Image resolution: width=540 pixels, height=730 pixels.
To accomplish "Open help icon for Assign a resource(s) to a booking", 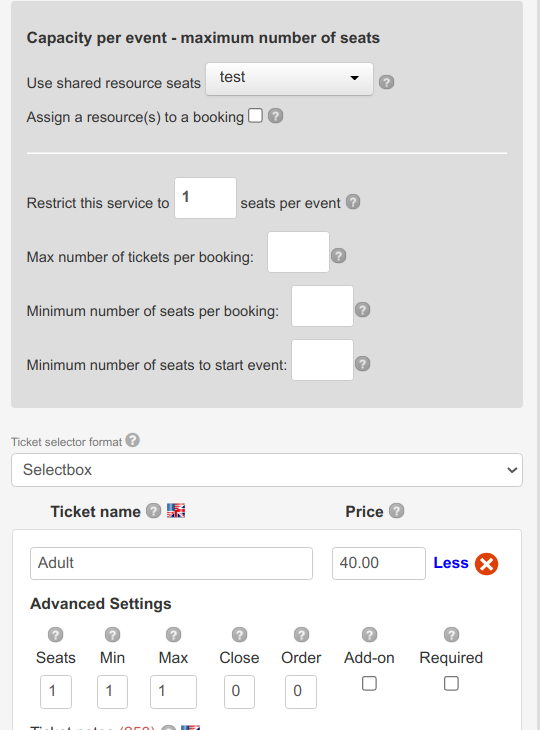I will coord(276,116).
